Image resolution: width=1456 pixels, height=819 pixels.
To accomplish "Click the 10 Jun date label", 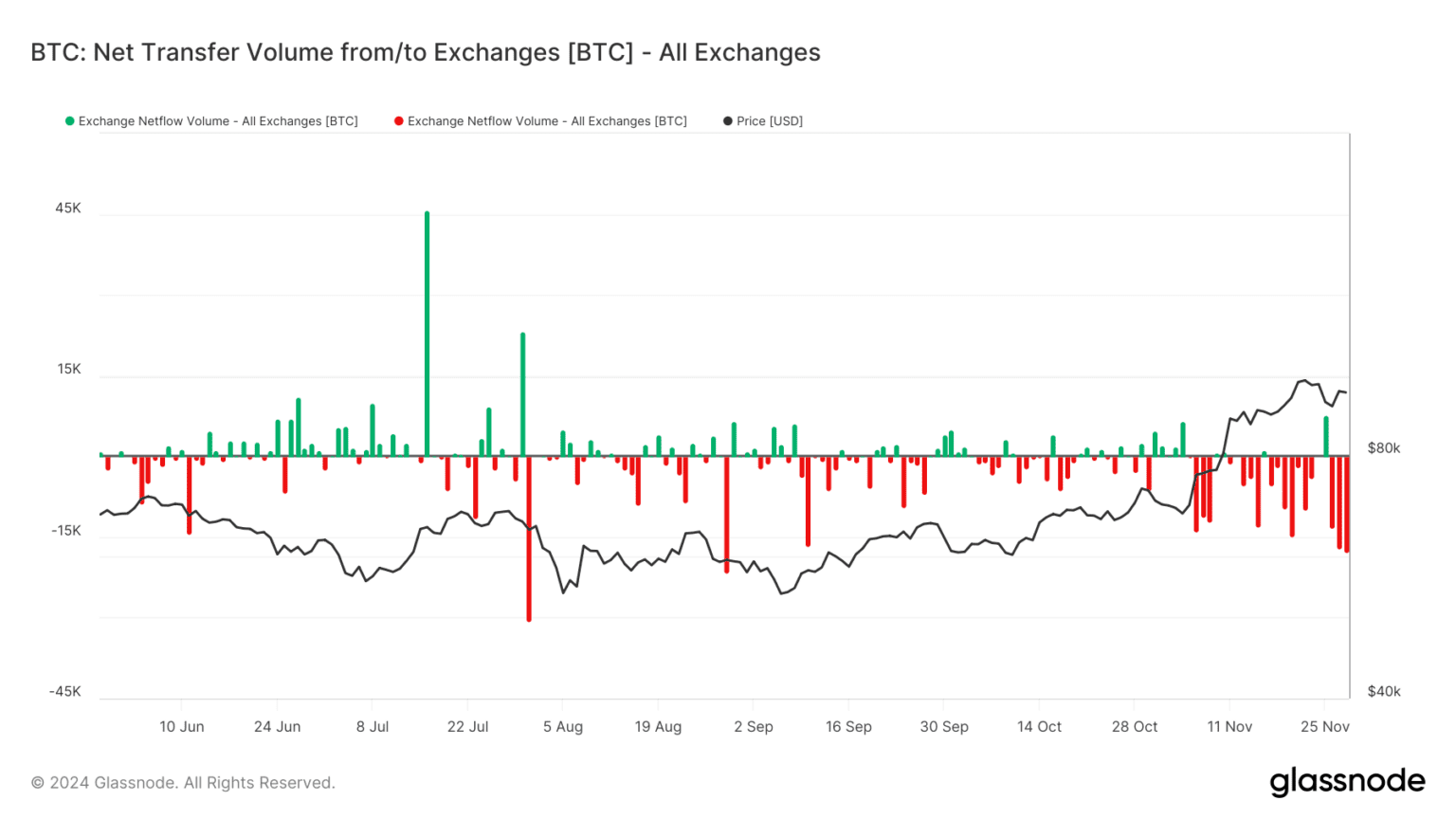I will pyautogui.click(x=181, y=727).
